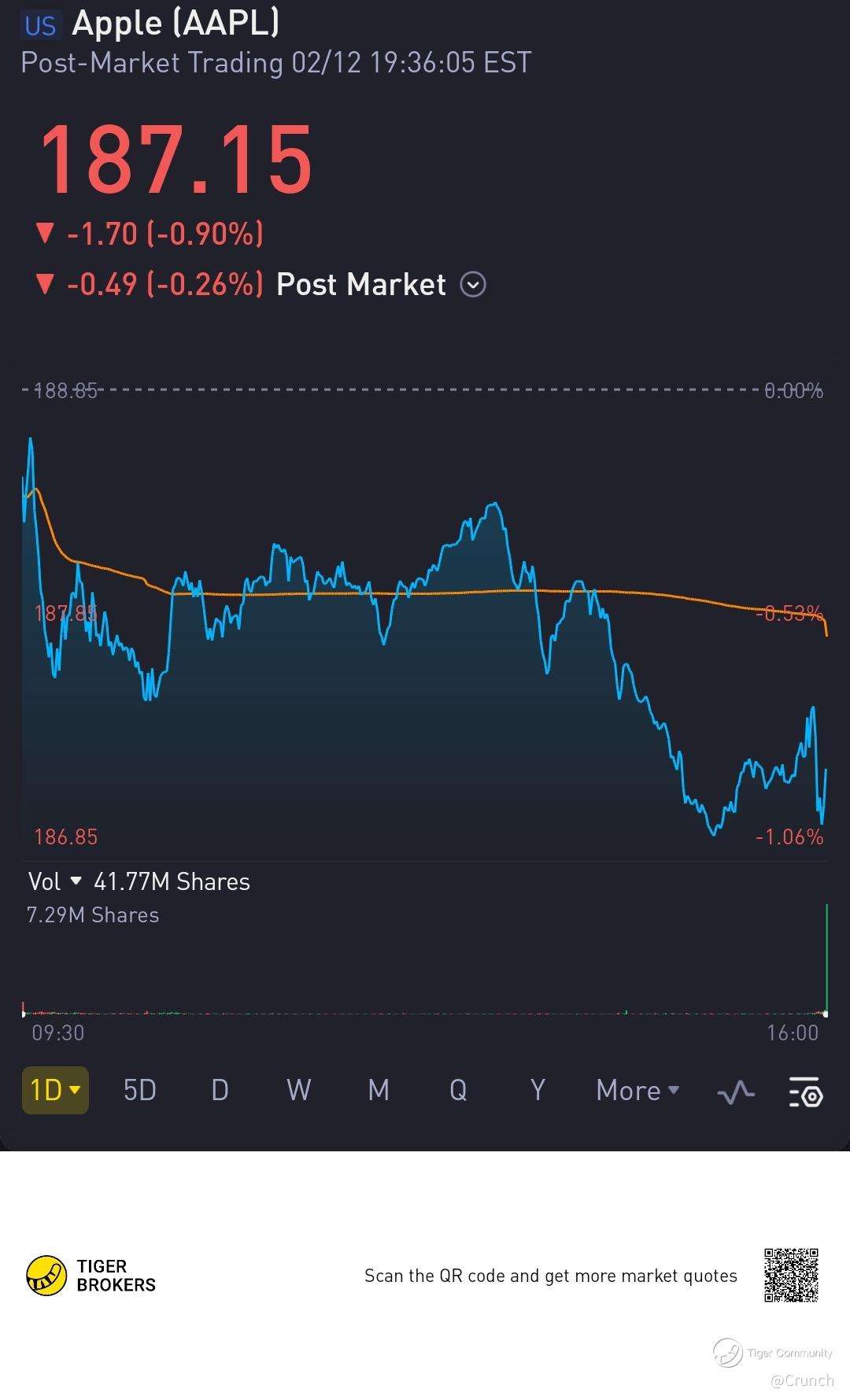Tap the Apple (AAPL) stock title
Image resolution: width=850 pixels, height=1400 pixels.
176,24
